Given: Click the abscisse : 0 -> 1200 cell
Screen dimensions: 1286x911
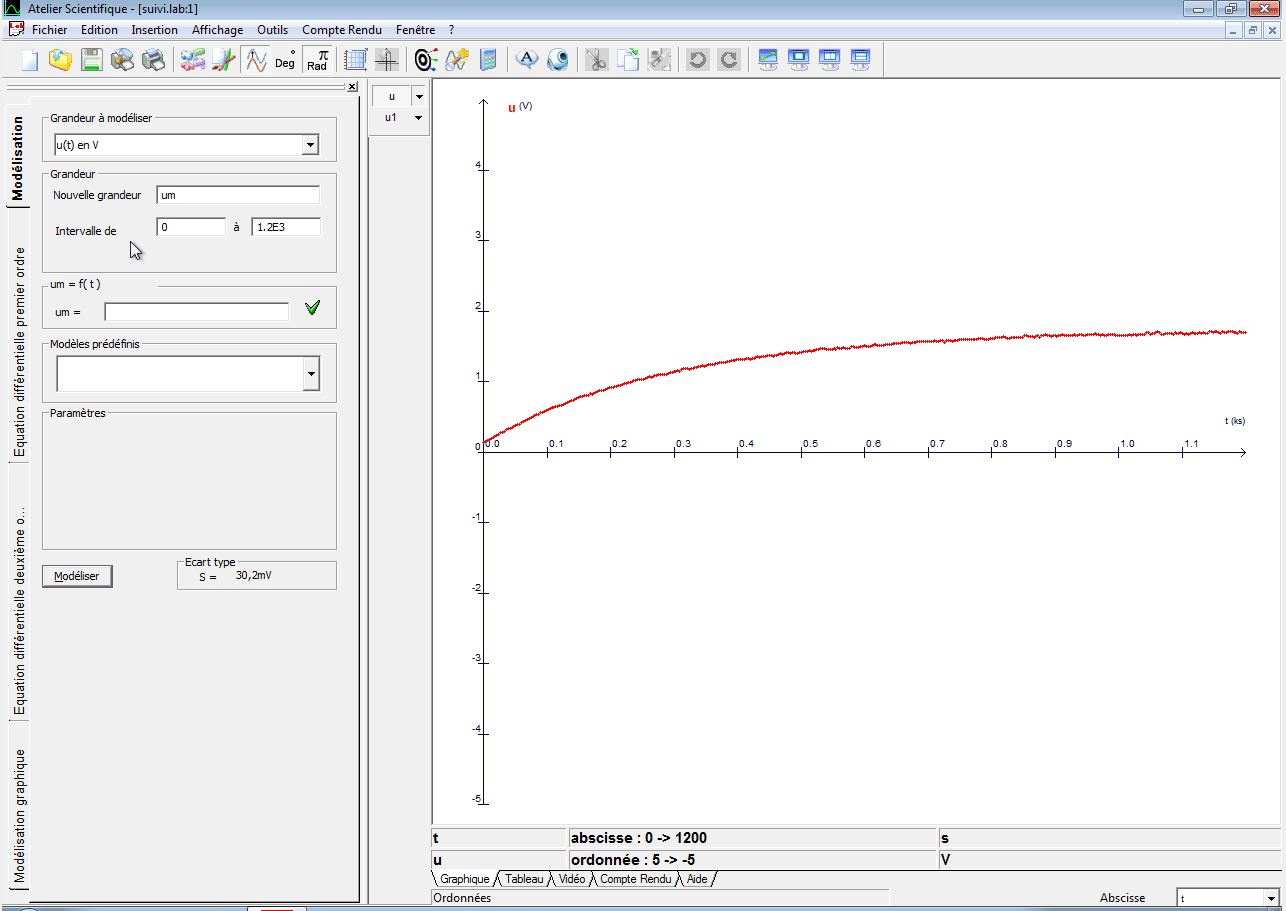Looking at the screenshot, I should coord(752,838).
